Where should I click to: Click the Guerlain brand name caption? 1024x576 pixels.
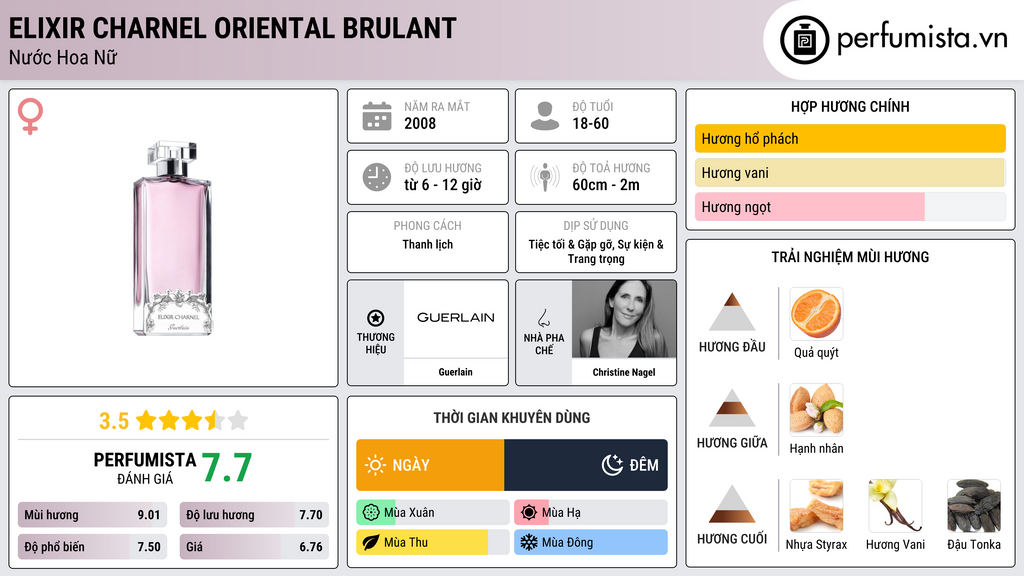[455, 372]
